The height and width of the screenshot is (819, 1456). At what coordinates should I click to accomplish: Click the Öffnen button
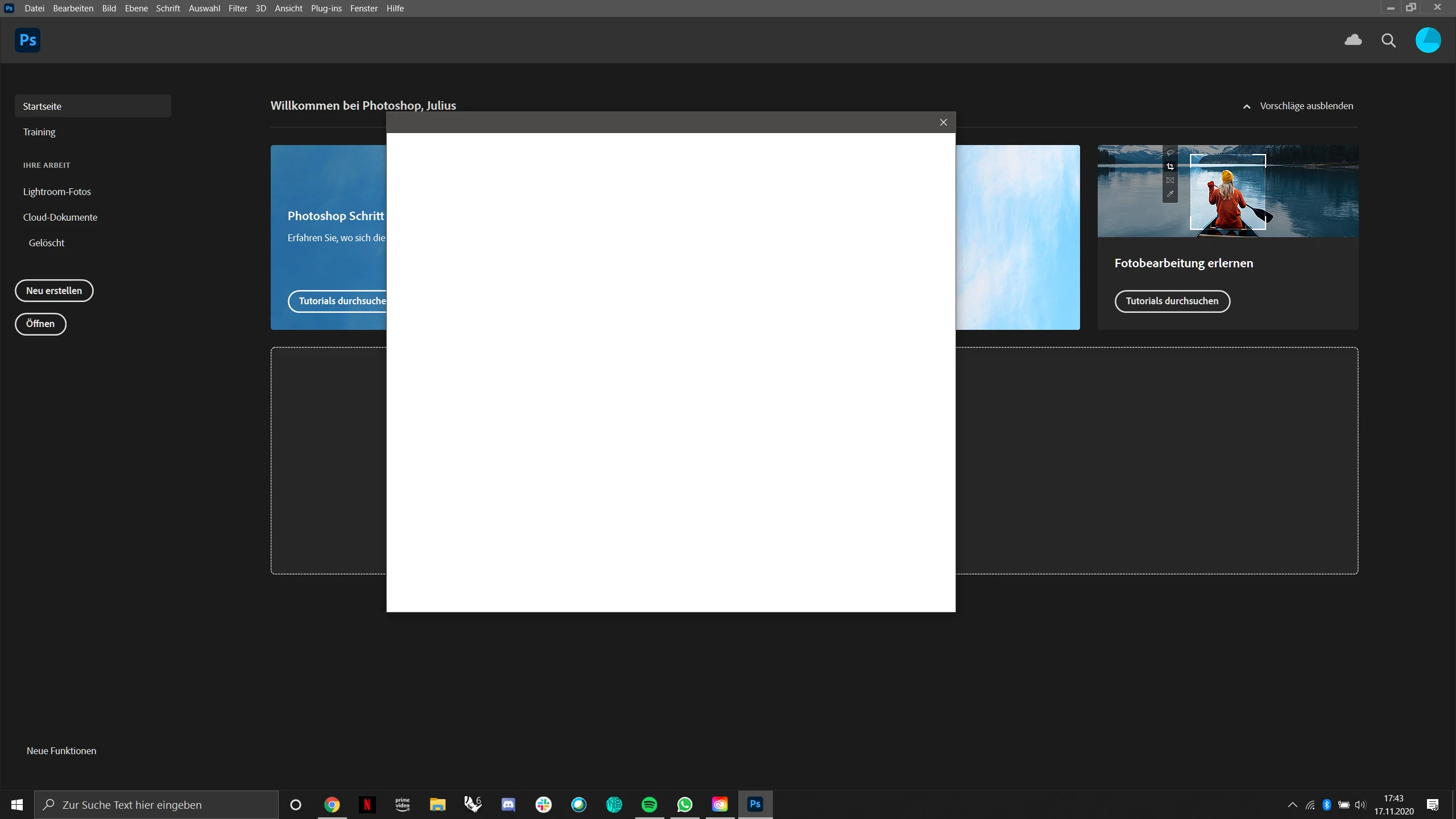pos(40,324)
